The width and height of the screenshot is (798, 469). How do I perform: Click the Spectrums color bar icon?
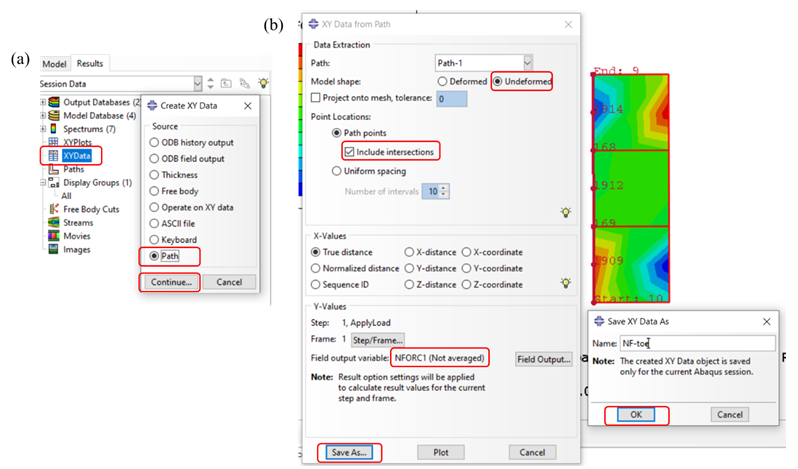coord(53,129)
